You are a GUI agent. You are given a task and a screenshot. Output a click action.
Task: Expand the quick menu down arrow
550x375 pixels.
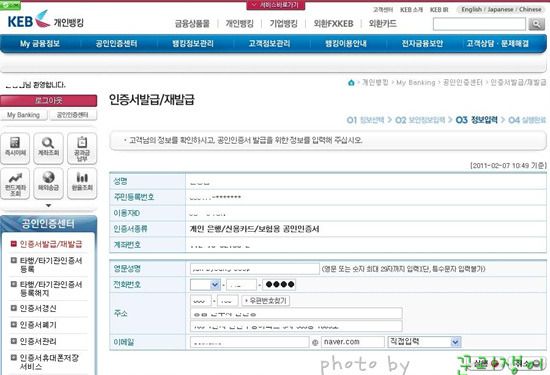[x=48, y=206]
